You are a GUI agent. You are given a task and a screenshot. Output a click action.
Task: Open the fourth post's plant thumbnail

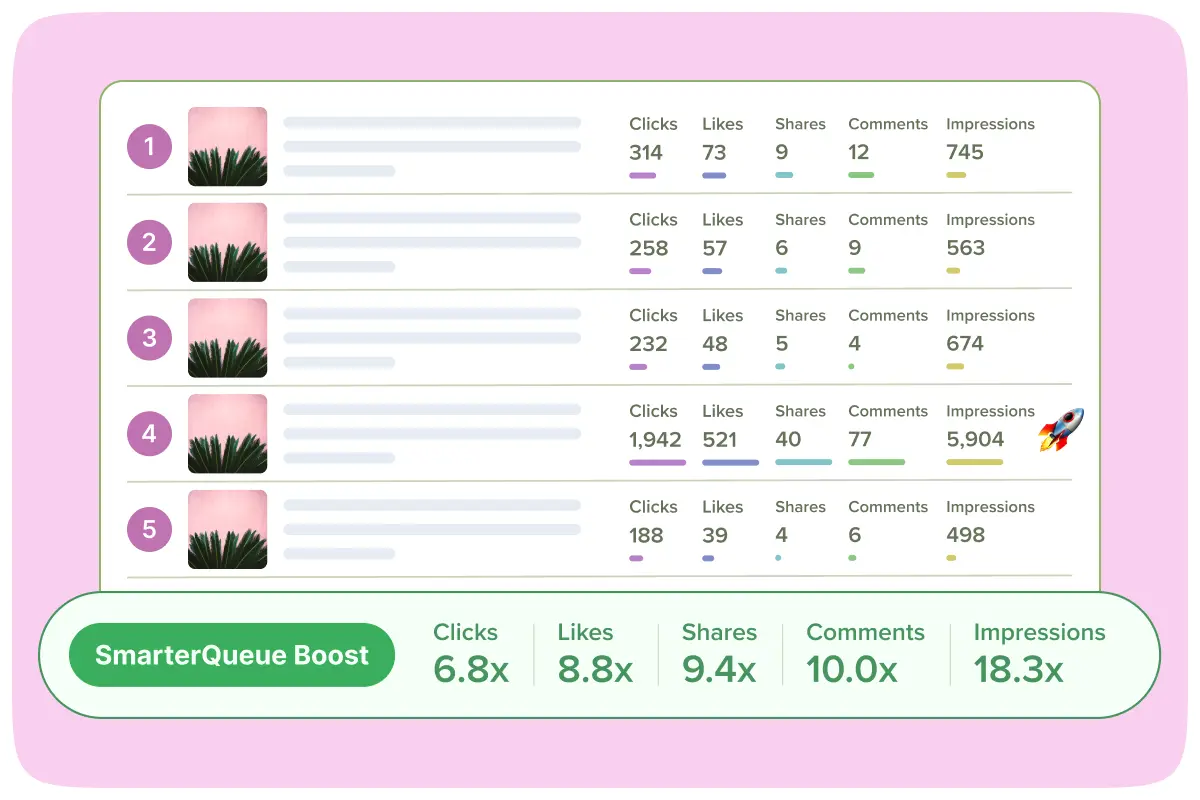point(227,434)
